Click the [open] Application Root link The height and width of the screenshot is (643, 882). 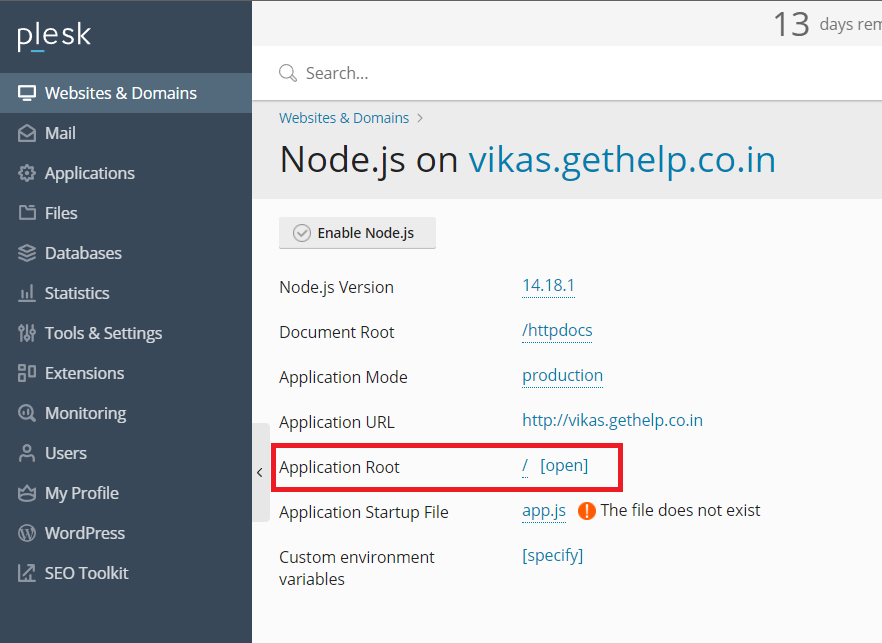(564, 466)
